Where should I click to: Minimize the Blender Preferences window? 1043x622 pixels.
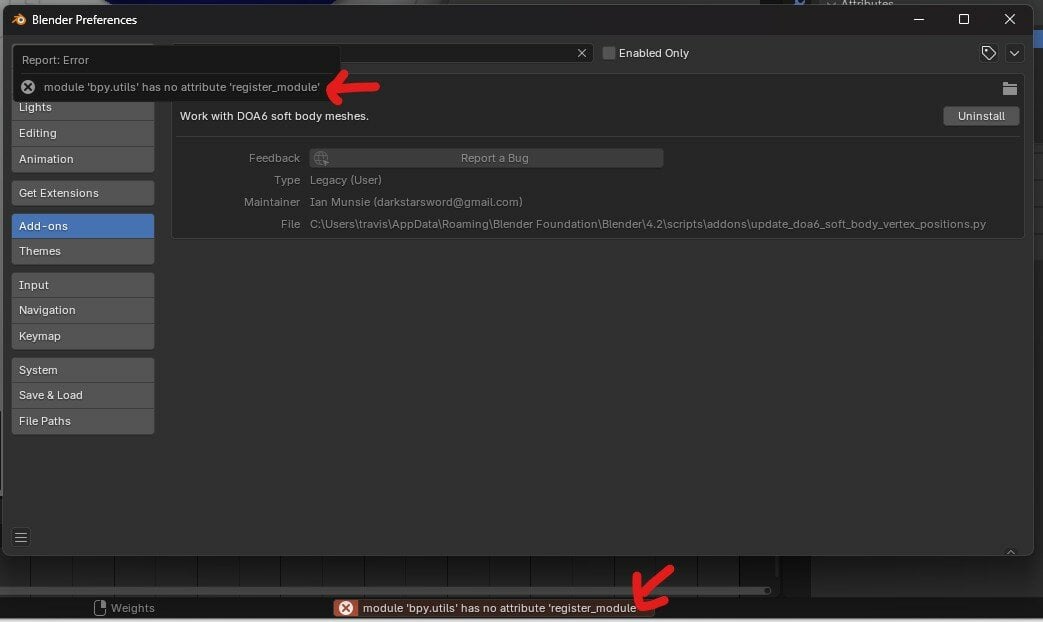click(919, 19)
